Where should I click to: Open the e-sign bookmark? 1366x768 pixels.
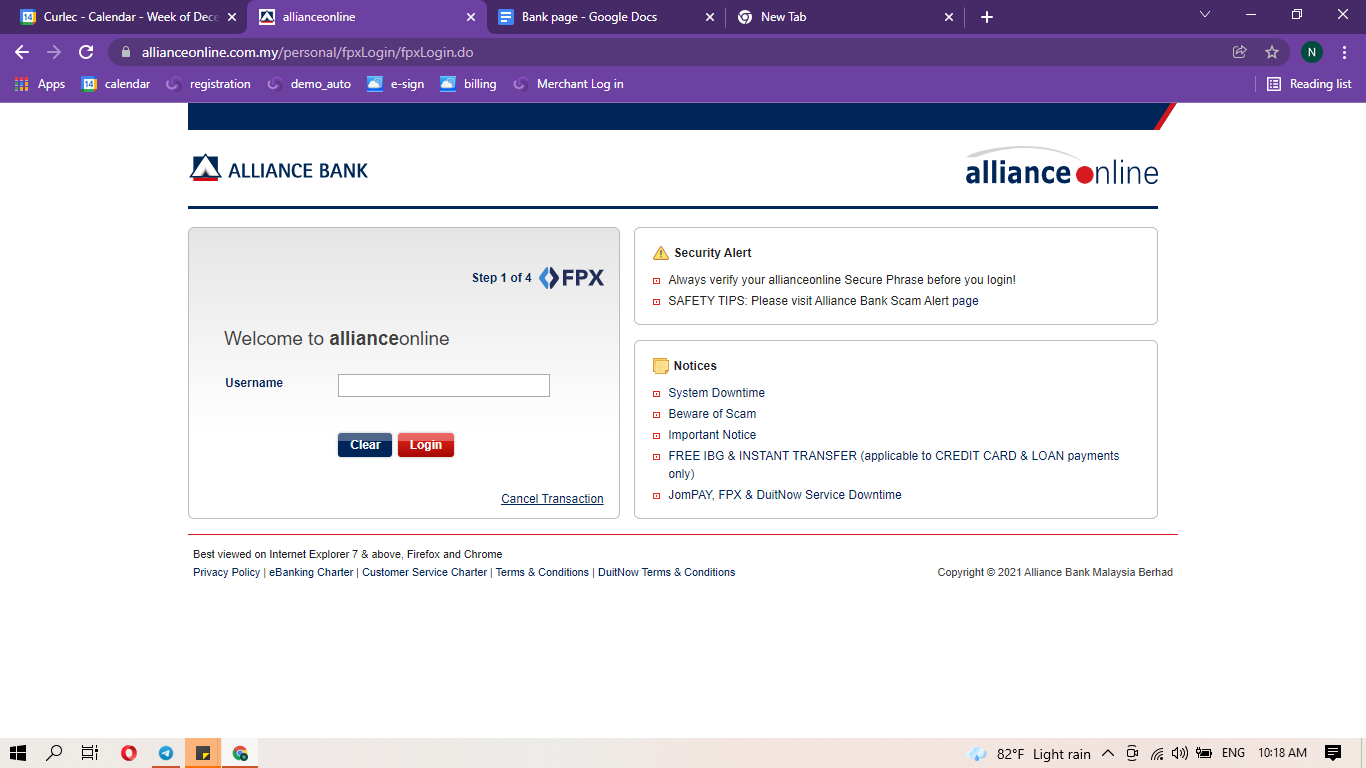point(396,84)
